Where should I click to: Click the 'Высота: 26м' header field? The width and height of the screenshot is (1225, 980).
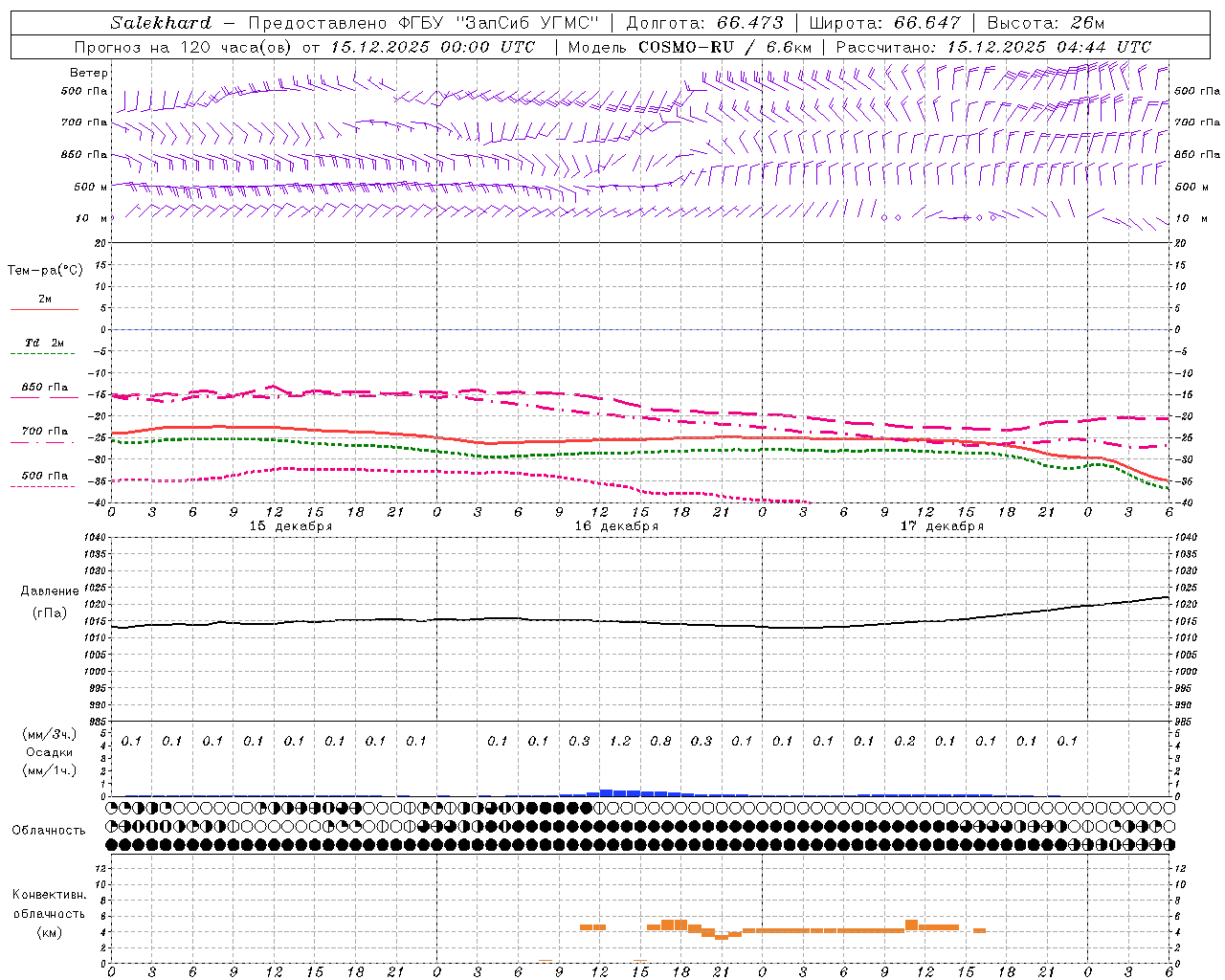(1046, 23)
